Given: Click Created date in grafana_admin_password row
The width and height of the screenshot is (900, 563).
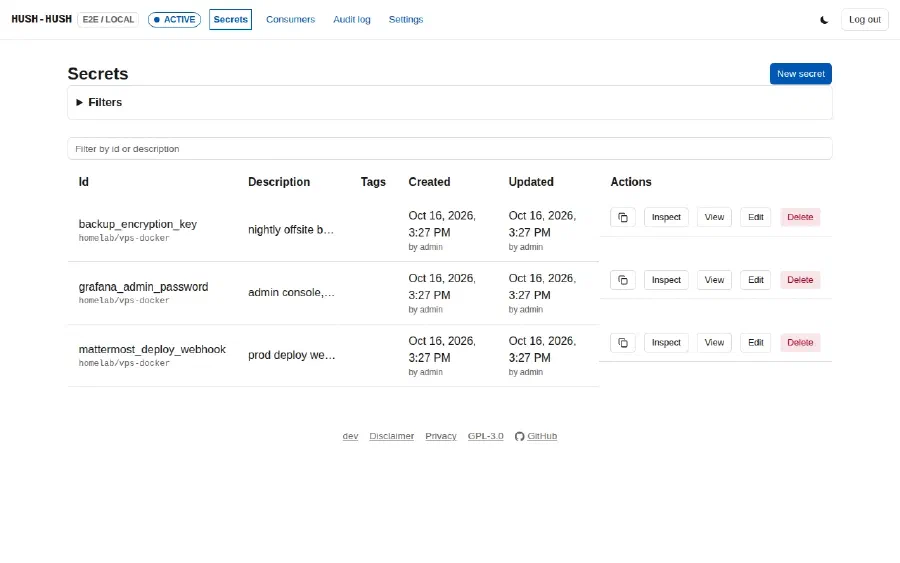Looking at the screenshot, I should (x=442, y=286).
